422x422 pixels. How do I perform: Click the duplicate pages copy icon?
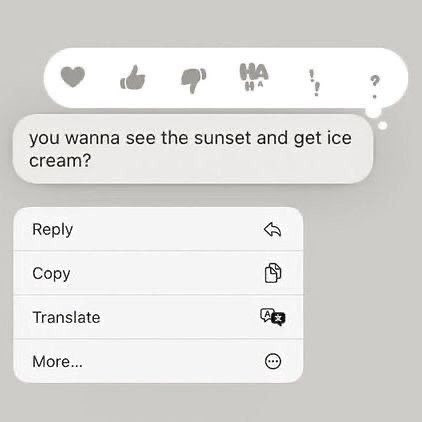(x=273, y=273)
